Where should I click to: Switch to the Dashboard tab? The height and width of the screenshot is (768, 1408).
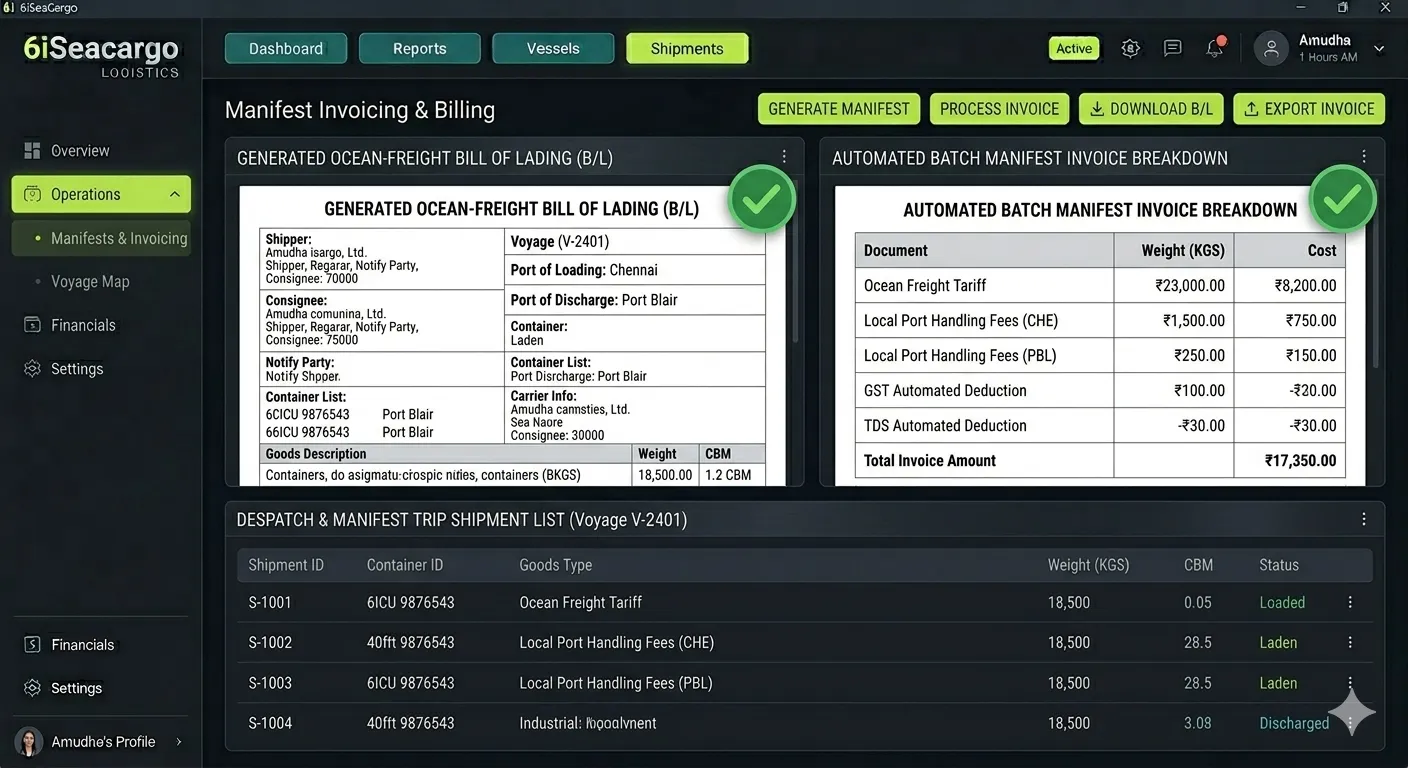(286, 48)
